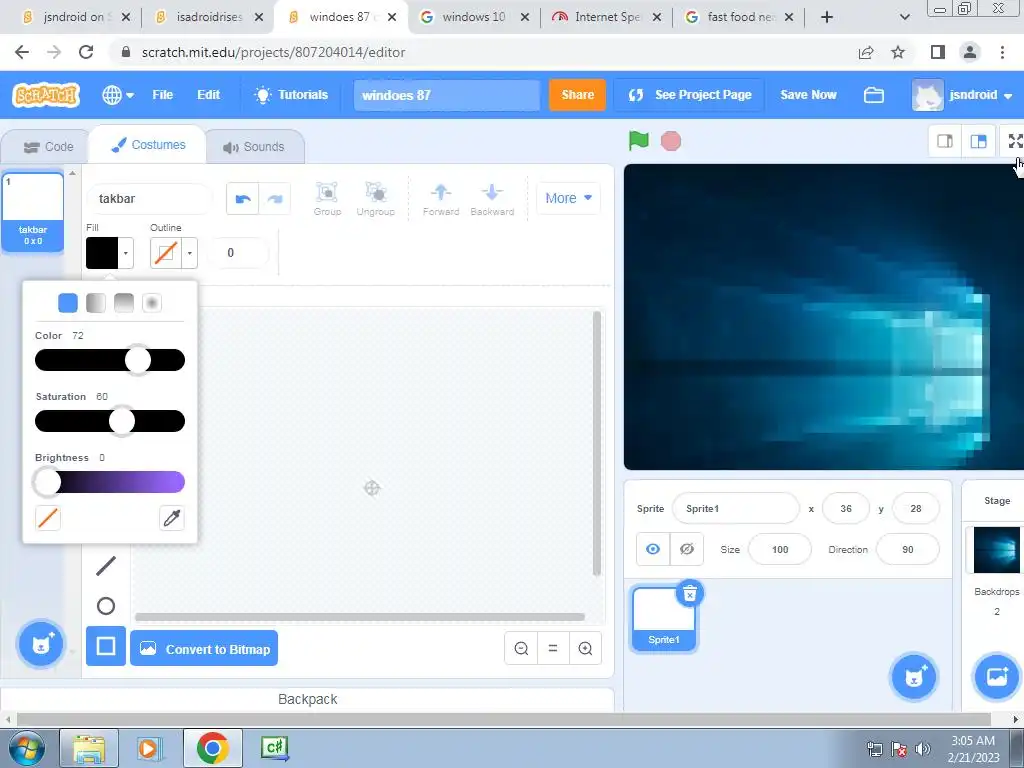Viewport: 1024px width, 768px height.
Task: Expand the More options dropdown
Action: 568,198
